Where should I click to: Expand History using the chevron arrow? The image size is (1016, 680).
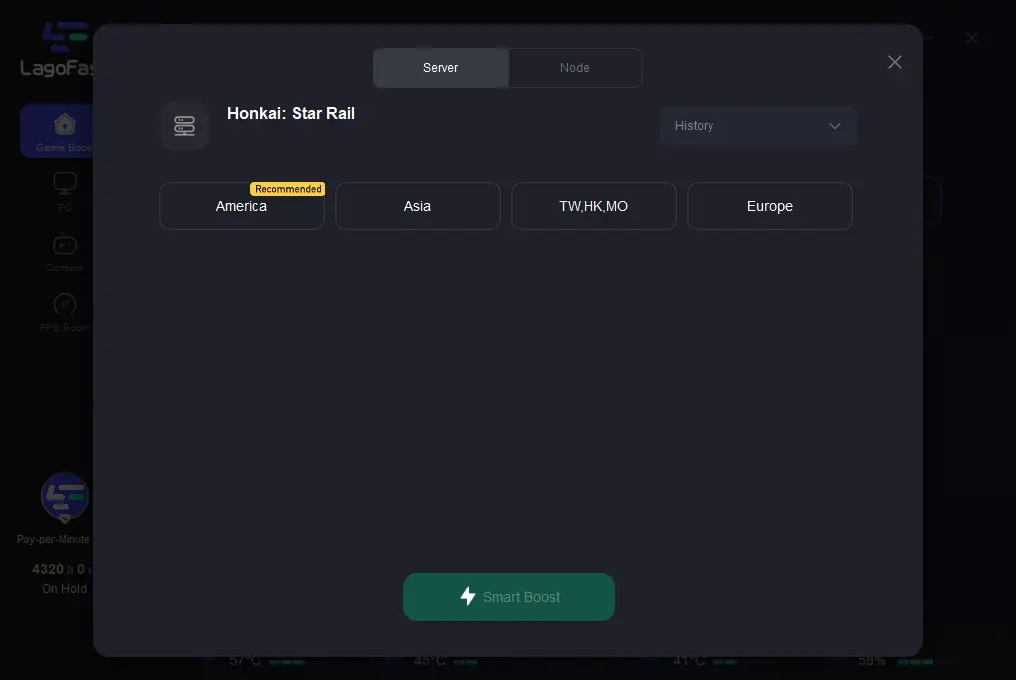(x=835, y=126)
